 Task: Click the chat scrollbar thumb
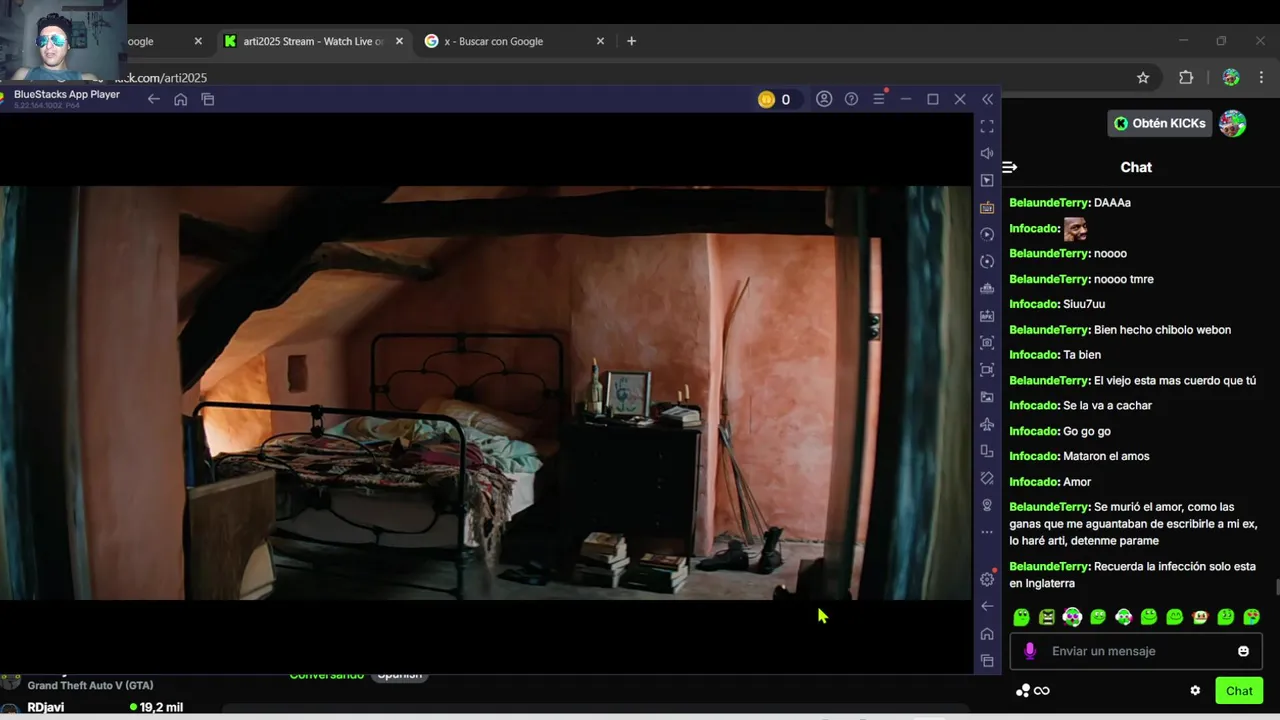1276,586
